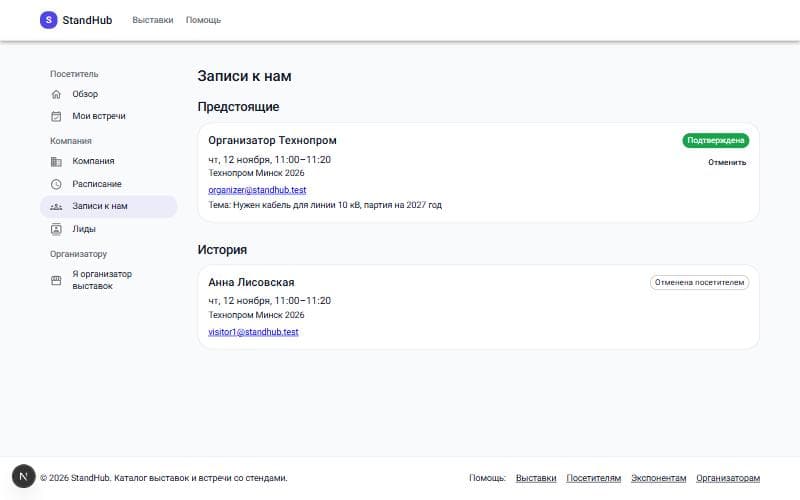The image size is (800, 500).
Task: Open Я организатор выставок sidebar link
Action: point(109,280)
